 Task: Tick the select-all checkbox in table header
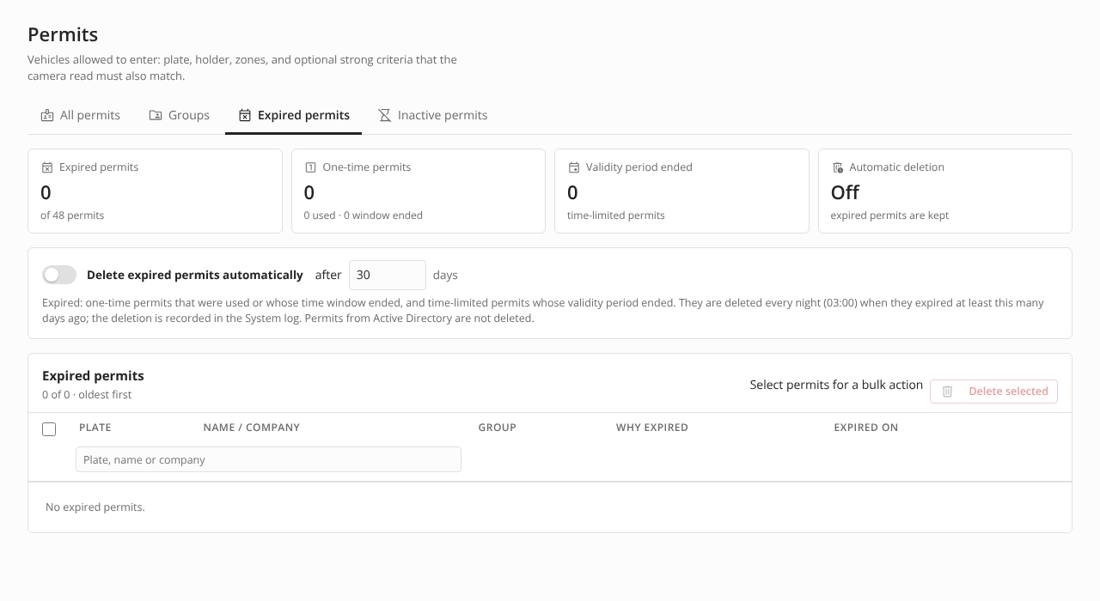(x=49, y=428)
